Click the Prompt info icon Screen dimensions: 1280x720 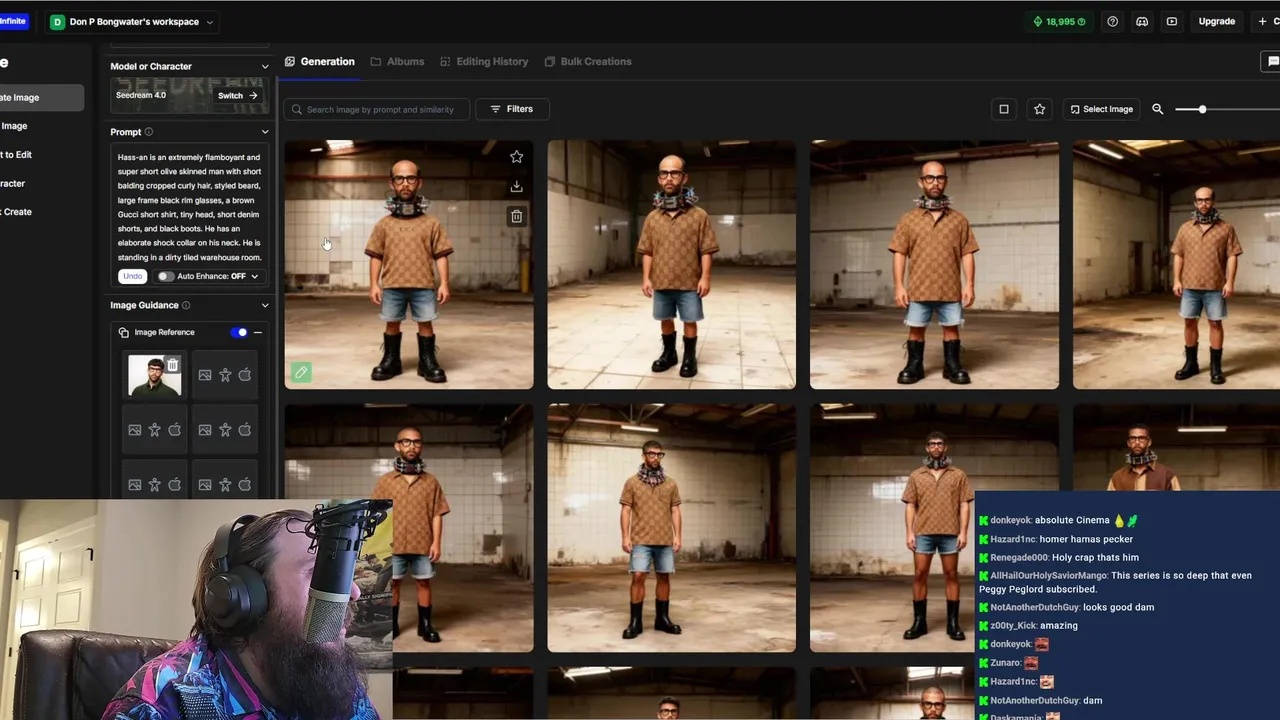(x=149, y=132)
